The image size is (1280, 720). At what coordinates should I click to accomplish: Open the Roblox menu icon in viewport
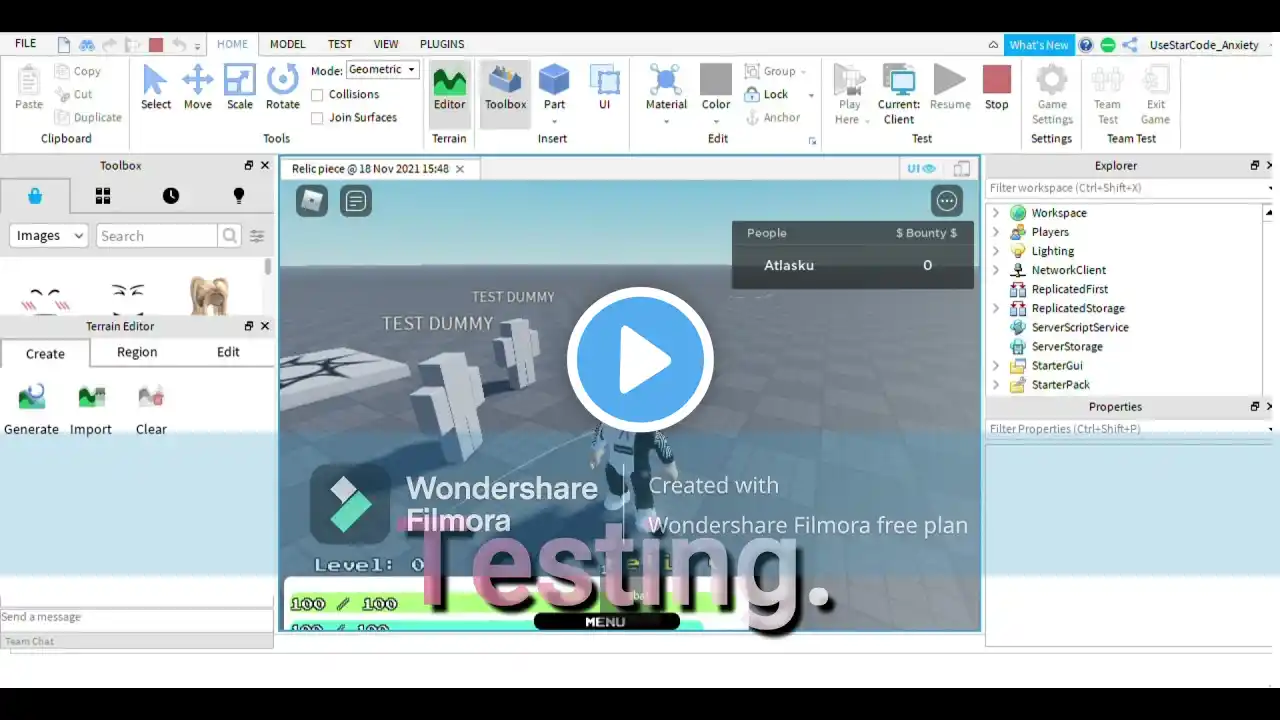coord(312,201)
